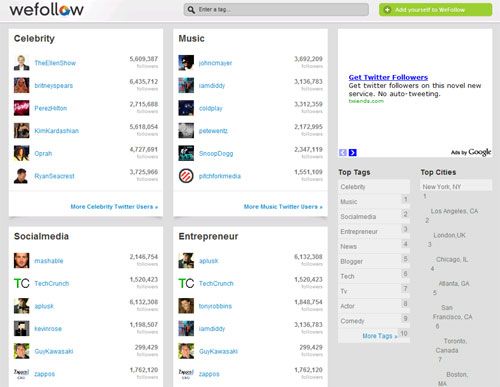The image size is (500, 387).
Task: Open Oprah profile link
Action: [x=43, y=154]
